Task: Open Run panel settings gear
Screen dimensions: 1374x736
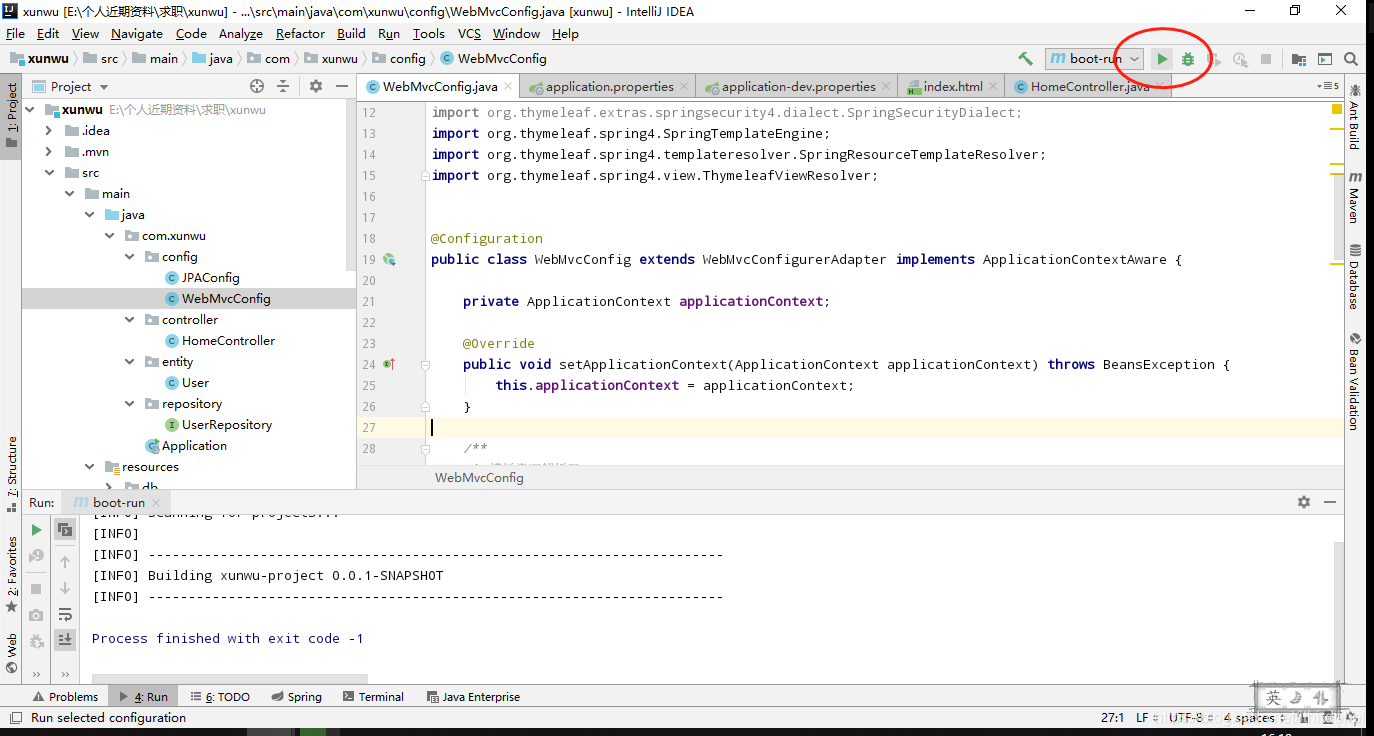Action: 1304,502
